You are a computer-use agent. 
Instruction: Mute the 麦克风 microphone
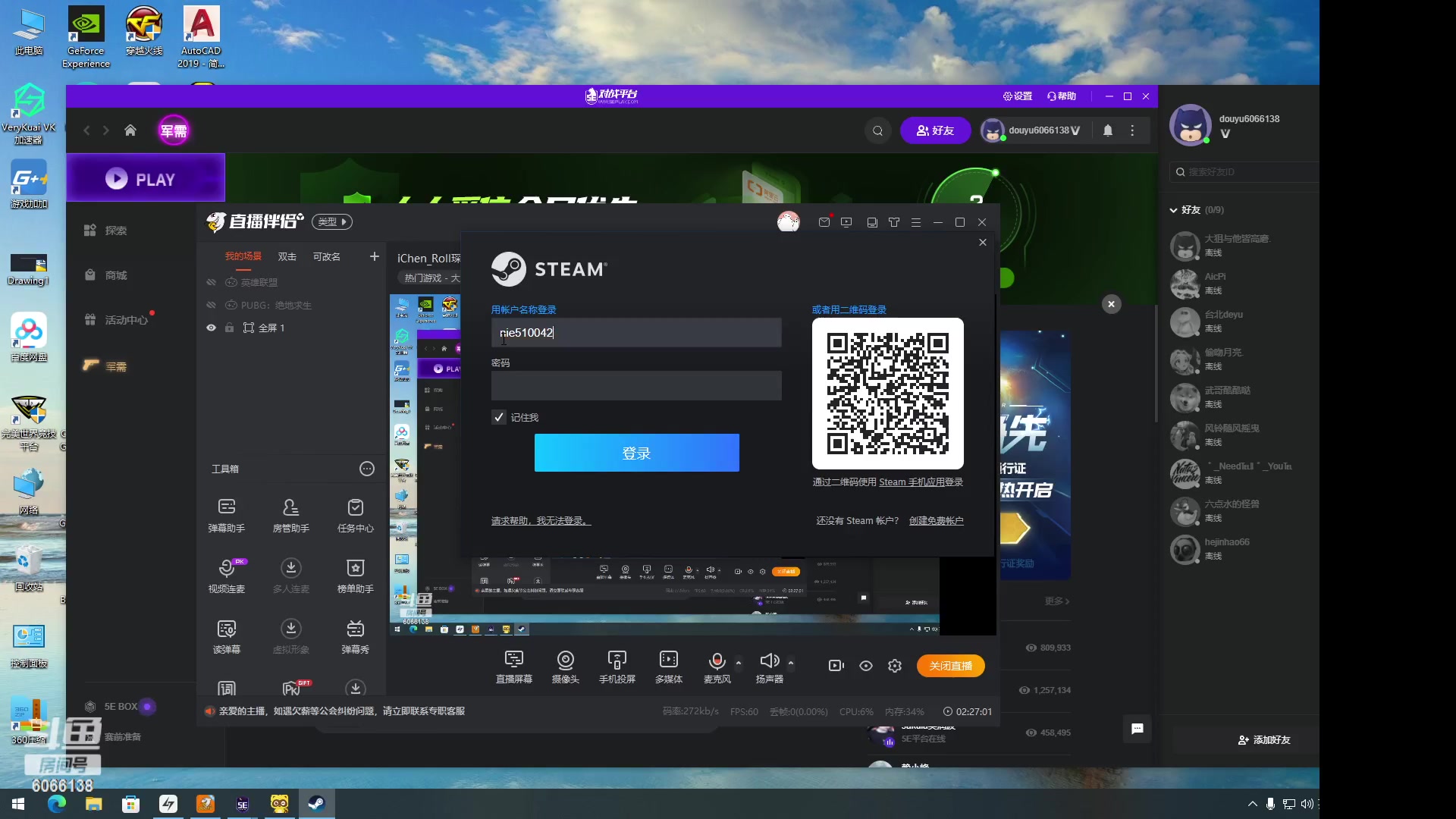click(x=717, y=661)
